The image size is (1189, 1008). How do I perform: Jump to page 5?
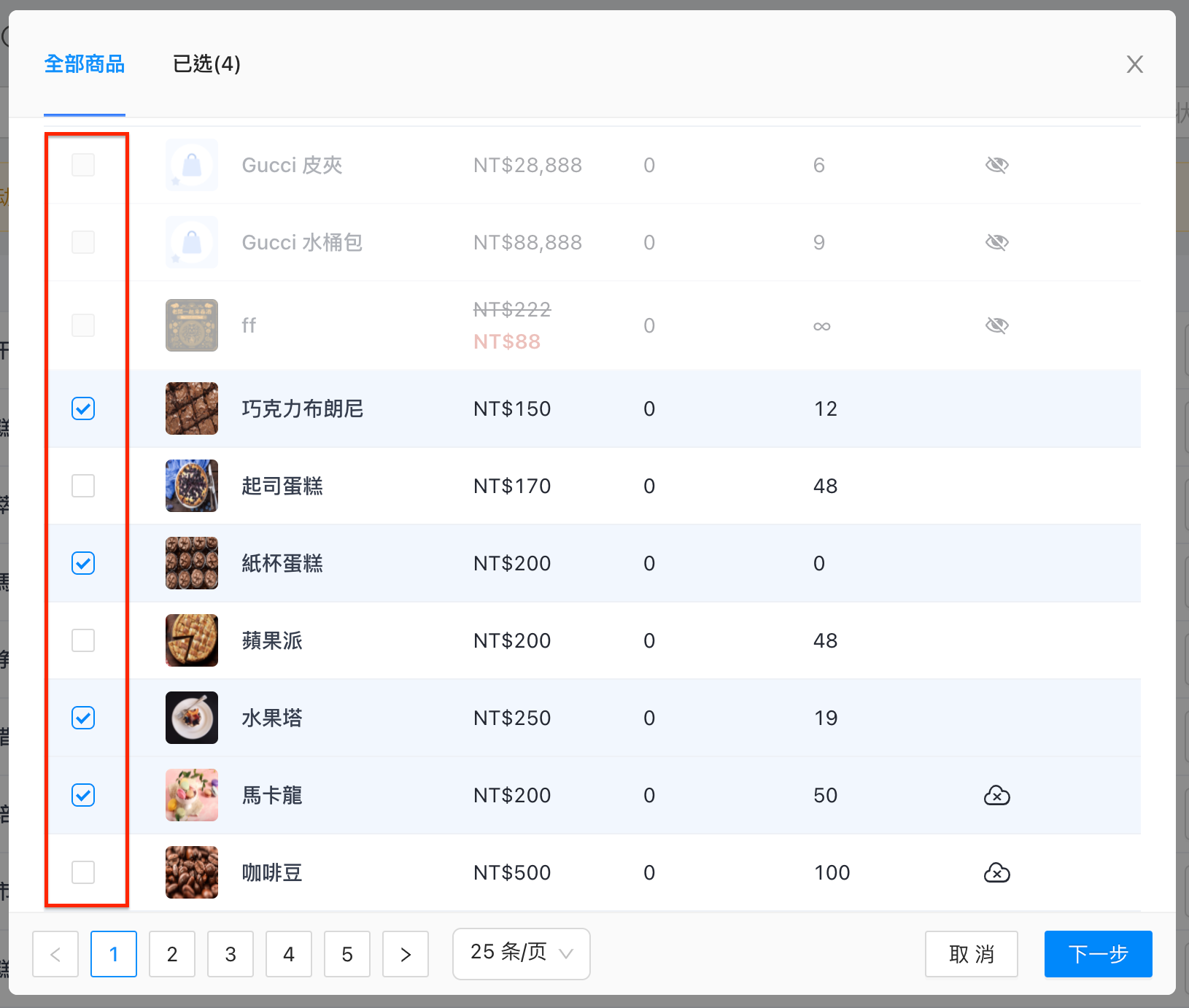(347, 954)
